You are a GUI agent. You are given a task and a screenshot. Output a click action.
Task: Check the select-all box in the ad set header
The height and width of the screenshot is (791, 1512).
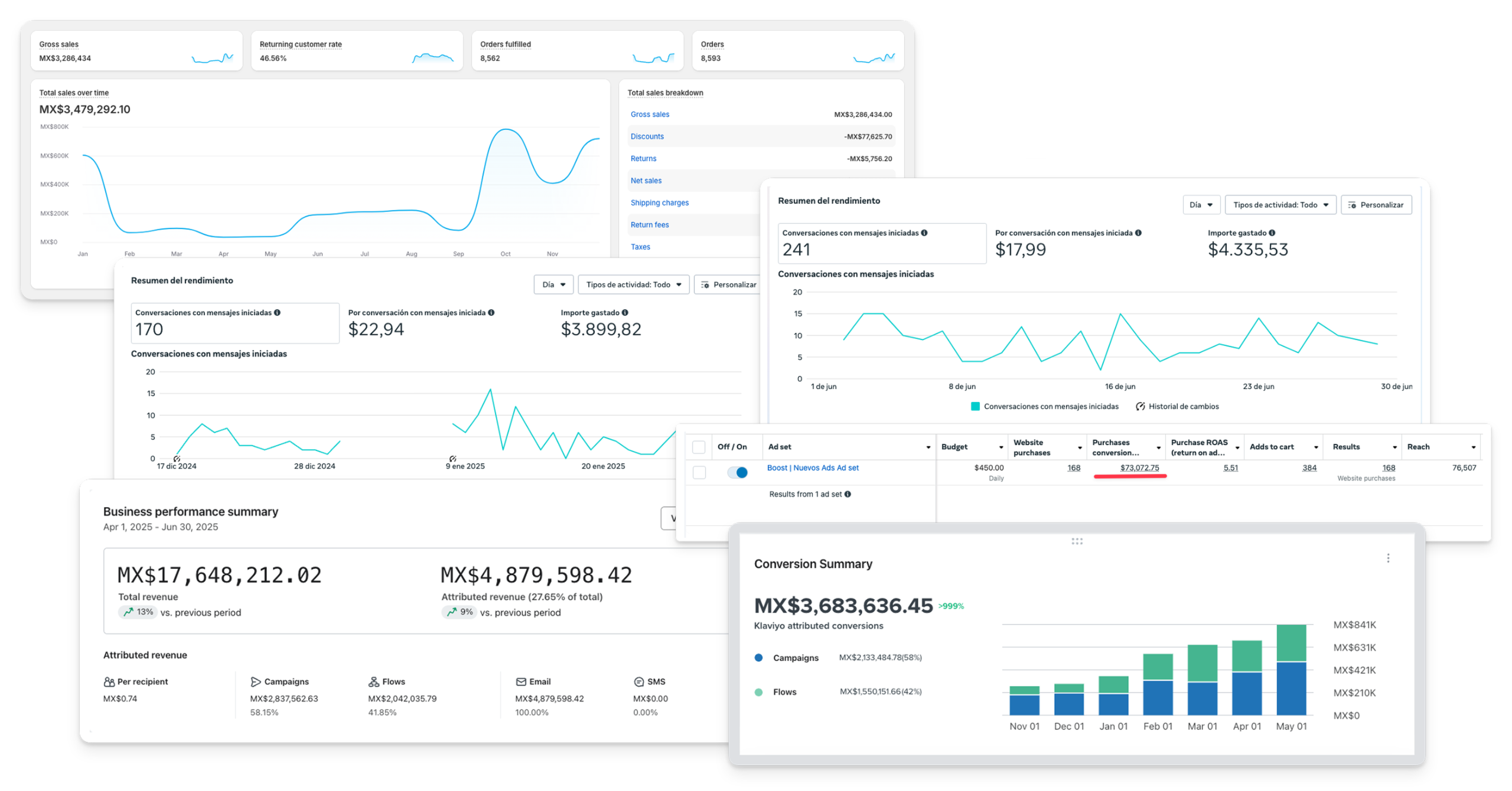pyautogui.click(x=699, y=447)
